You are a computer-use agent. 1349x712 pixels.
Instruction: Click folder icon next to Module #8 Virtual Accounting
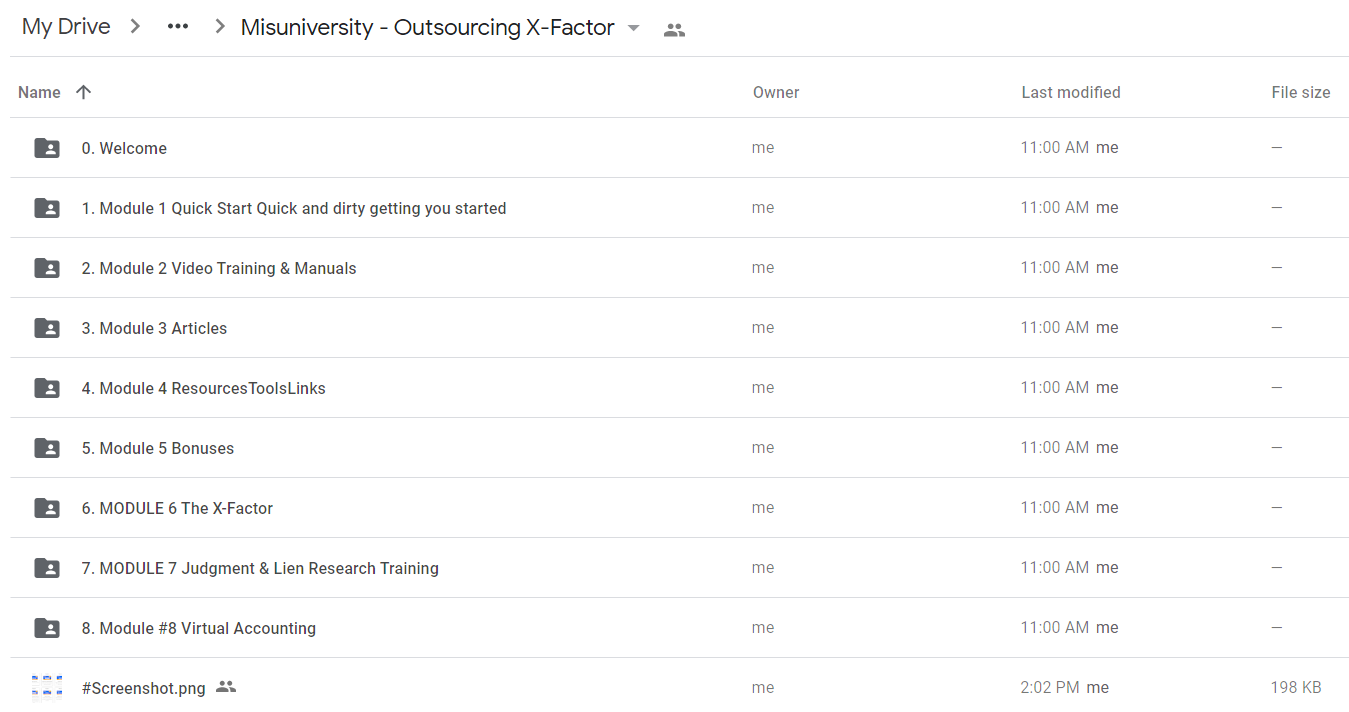tap(47, 628)
